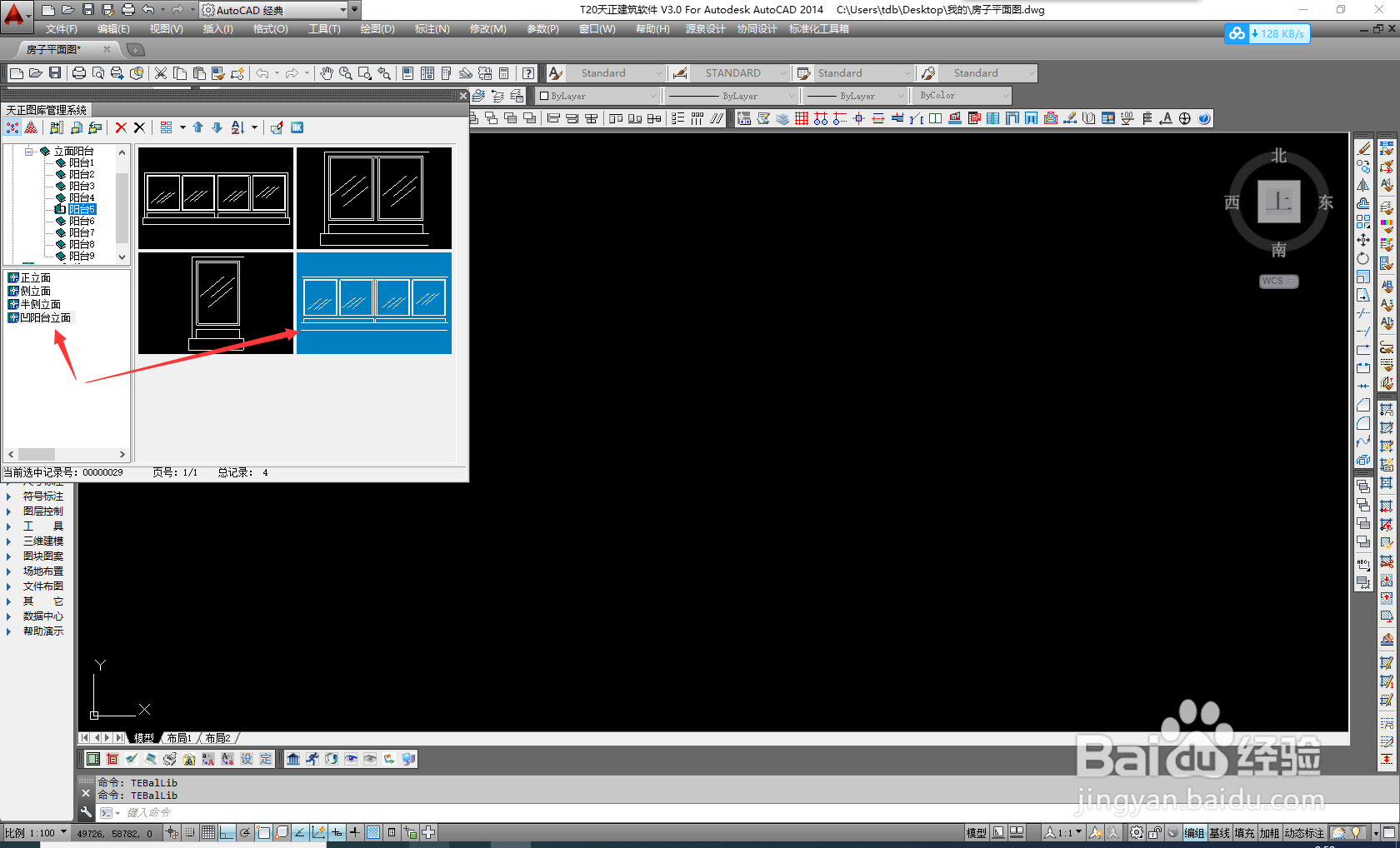Switch to the 布局1 layout tab
This screenshot has height=848, width=1400.
pos(179,738)
